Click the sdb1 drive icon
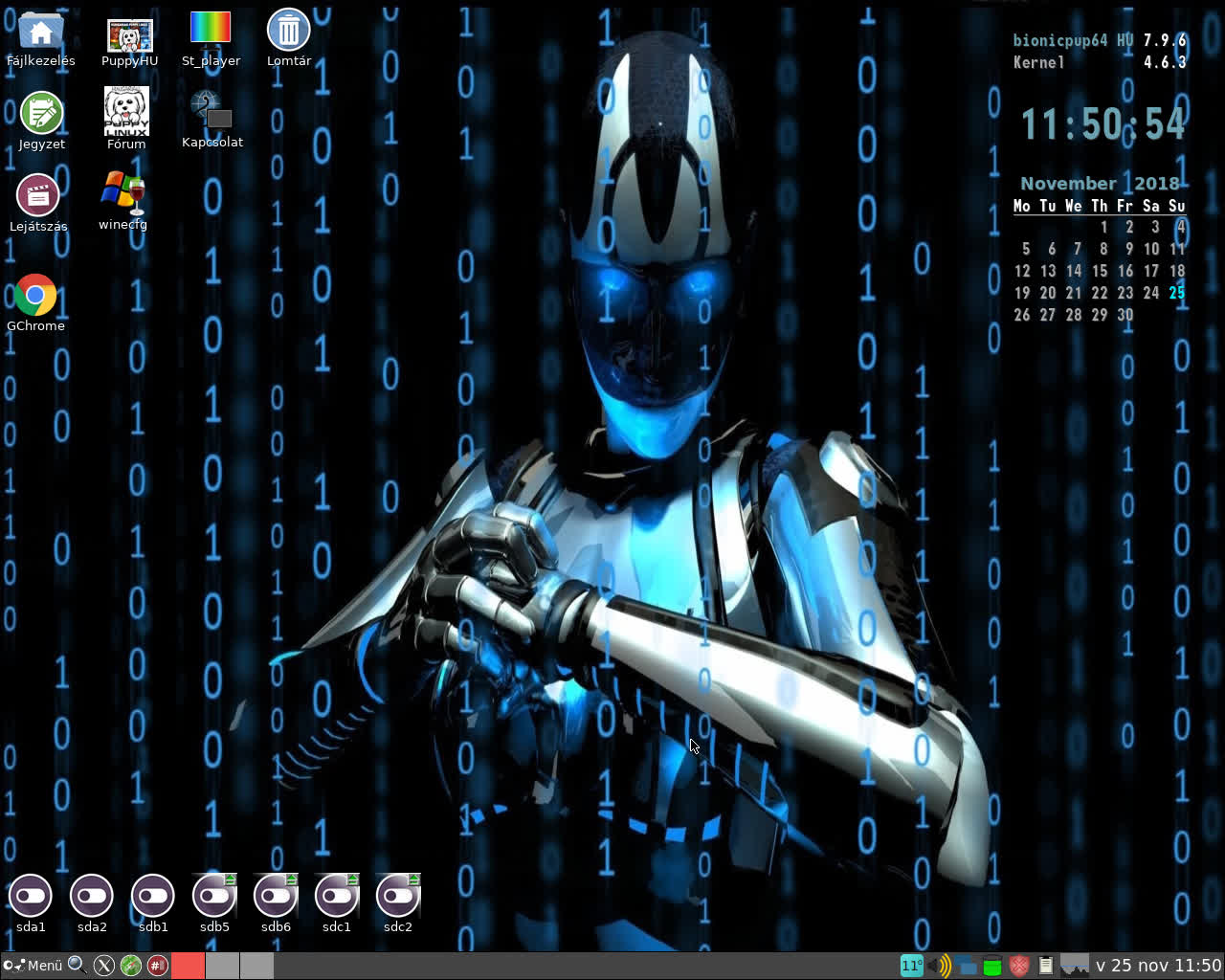1225x980 pixels. (x=153, y=902)
